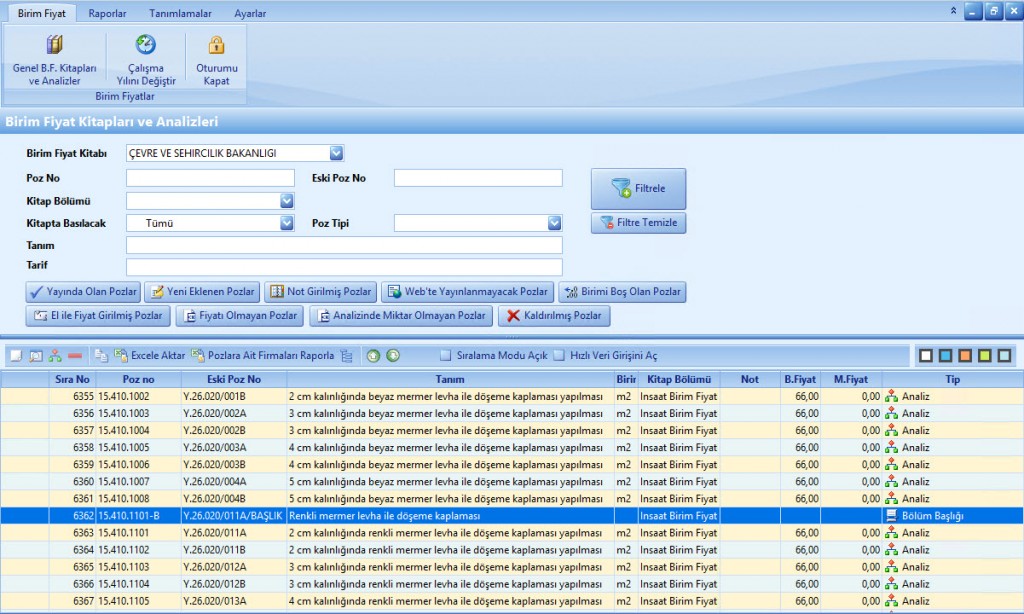The image size is (1024, 614).
Task: Click the Oturumu Kapat lock icon
Action: coord(216,45)
